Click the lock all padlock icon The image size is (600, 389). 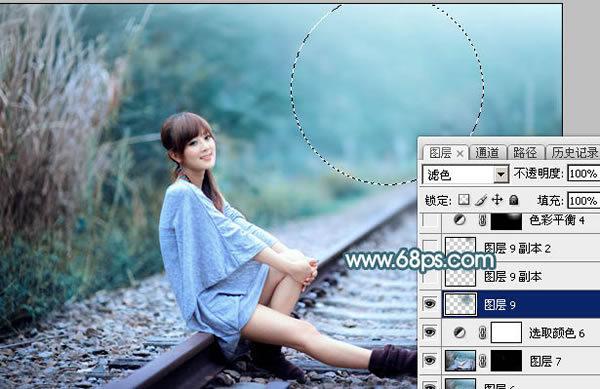tap(514, 200)
